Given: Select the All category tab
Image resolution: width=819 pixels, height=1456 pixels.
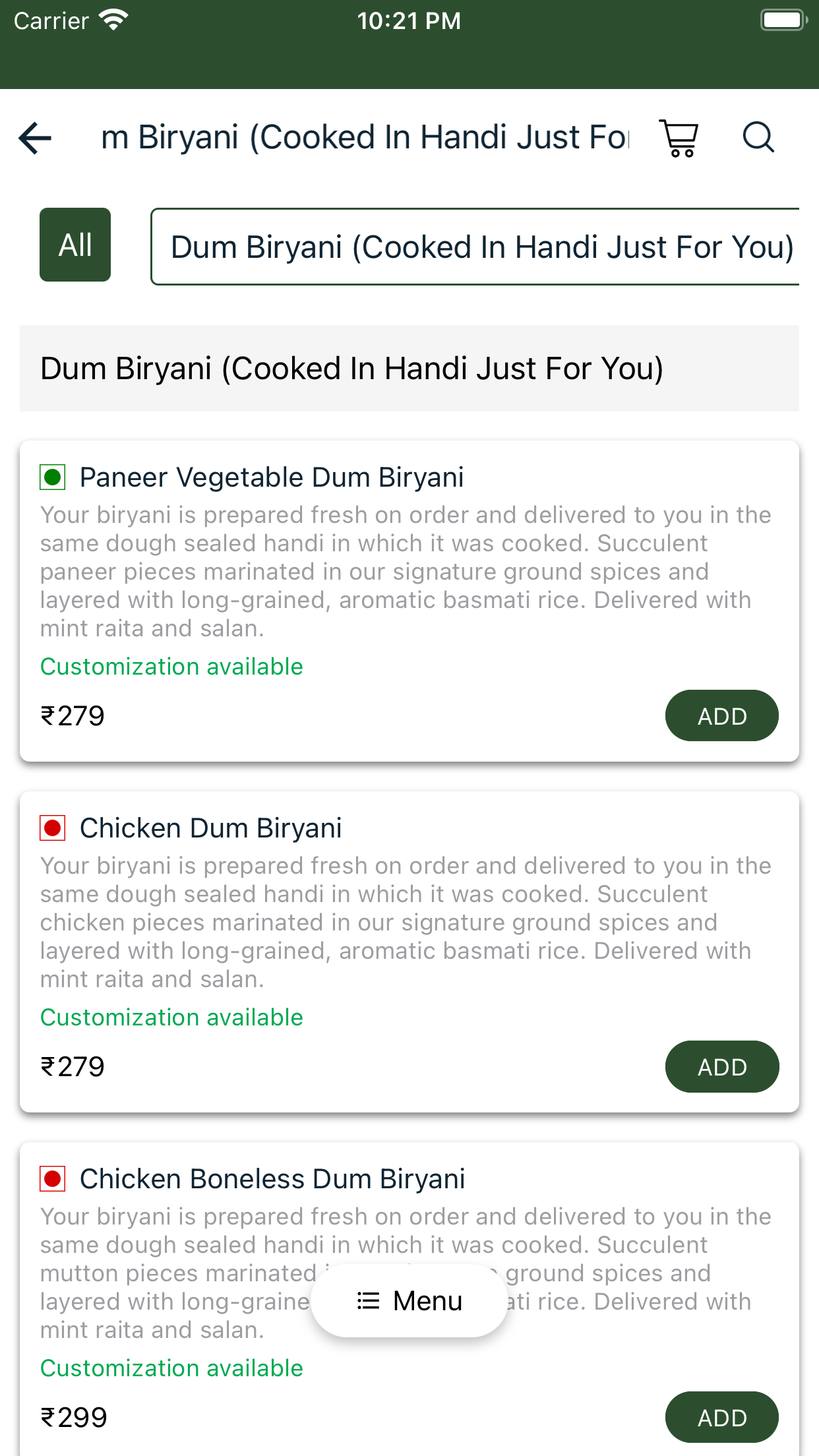Looking at the screenshot, I should (75, 245).
